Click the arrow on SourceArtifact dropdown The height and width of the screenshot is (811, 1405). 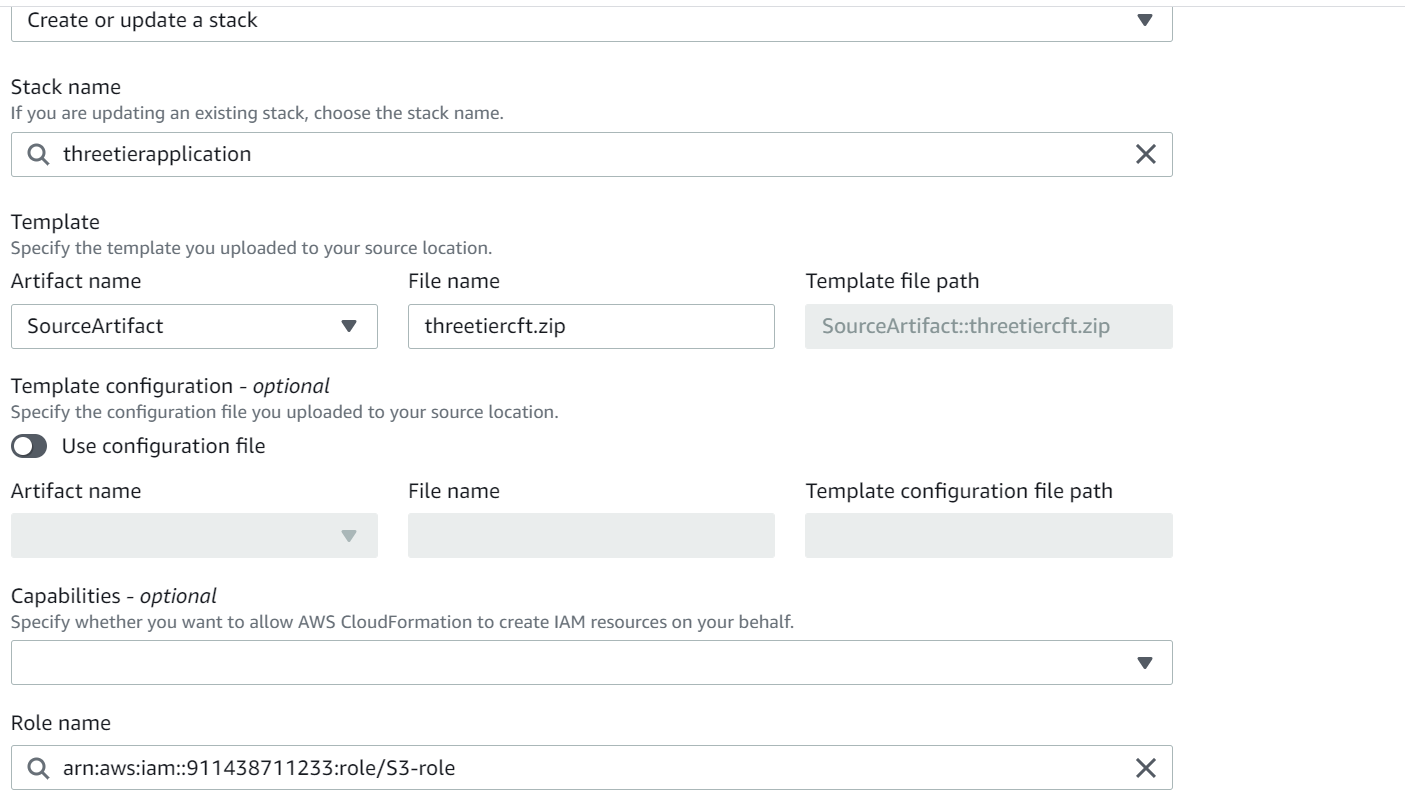pyautogui.click(x=348, y=326)
